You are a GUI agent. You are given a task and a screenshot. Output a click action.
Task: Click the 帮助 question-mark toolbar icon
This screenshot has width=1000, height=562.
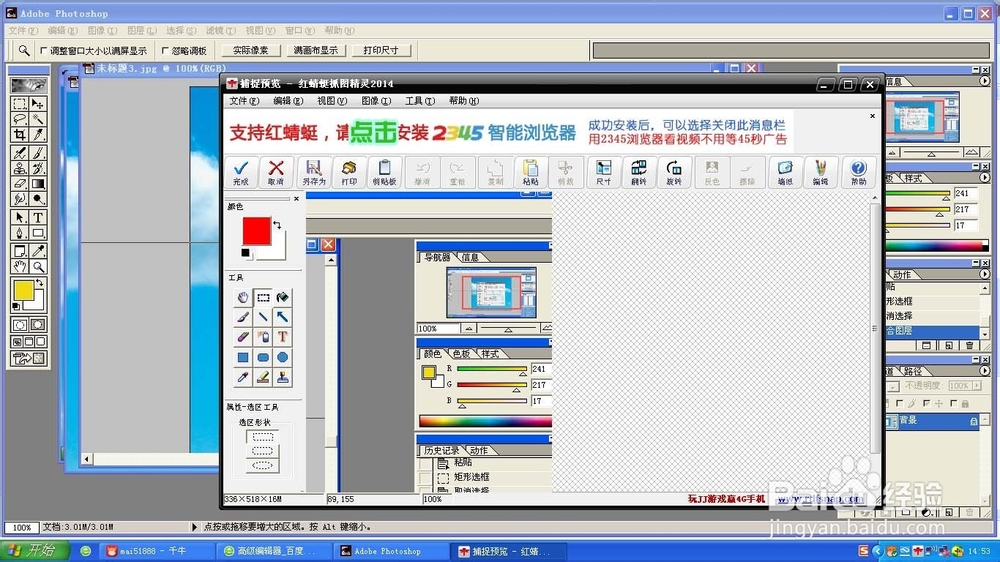click(x=858, y=172)
